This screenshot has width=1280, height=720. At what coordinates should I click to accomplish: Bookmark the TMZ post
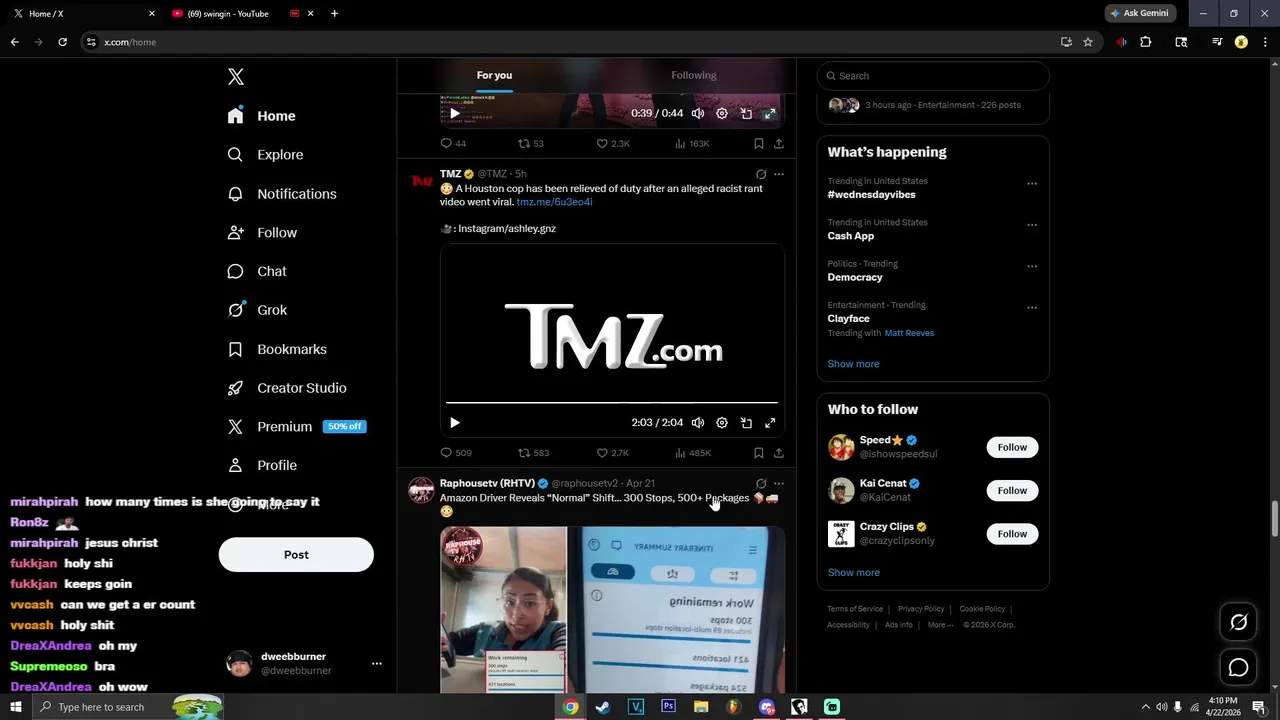759,453
